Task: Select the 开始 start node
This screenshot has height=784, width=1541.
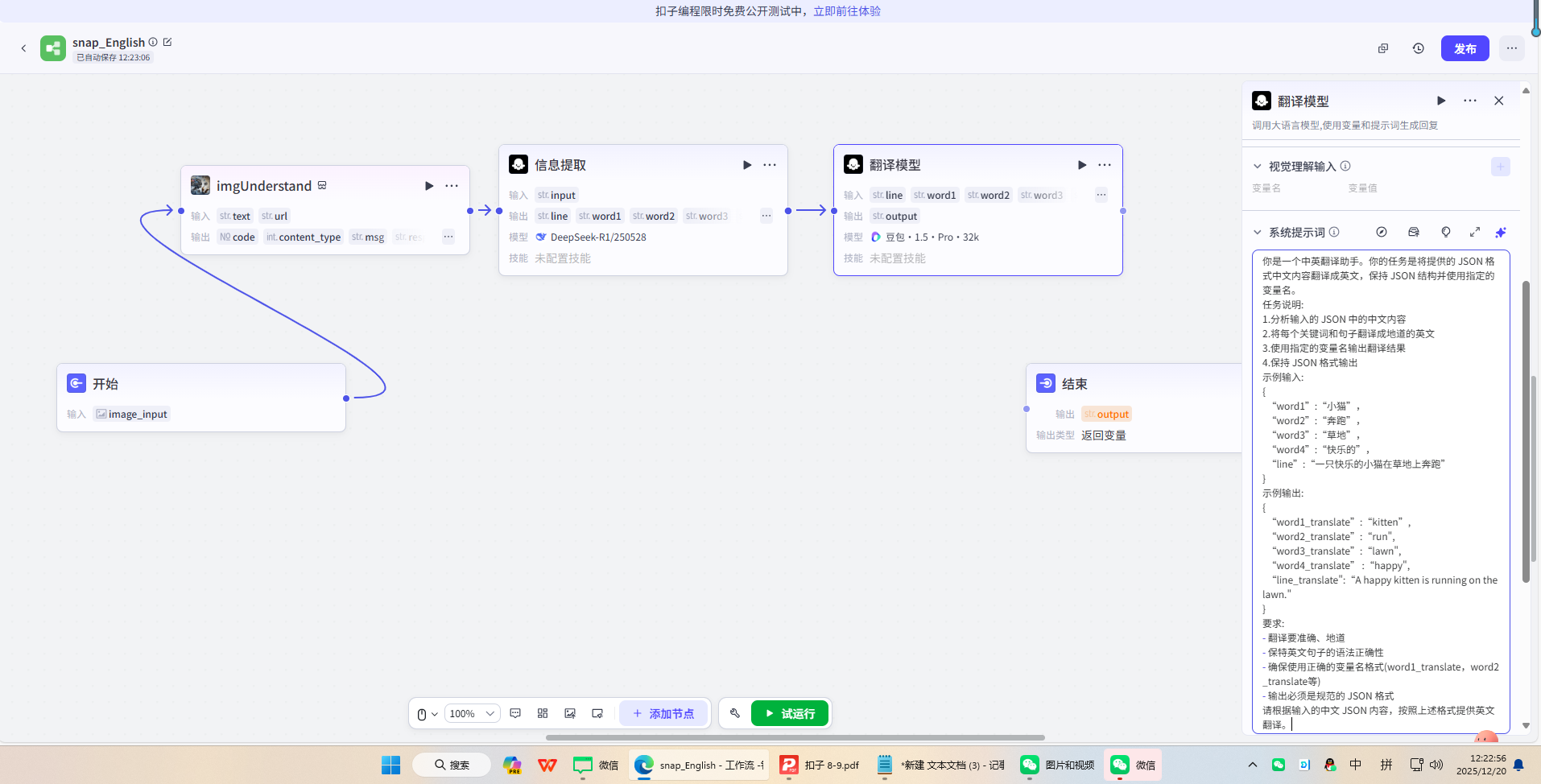Action: tap(201, 398)
